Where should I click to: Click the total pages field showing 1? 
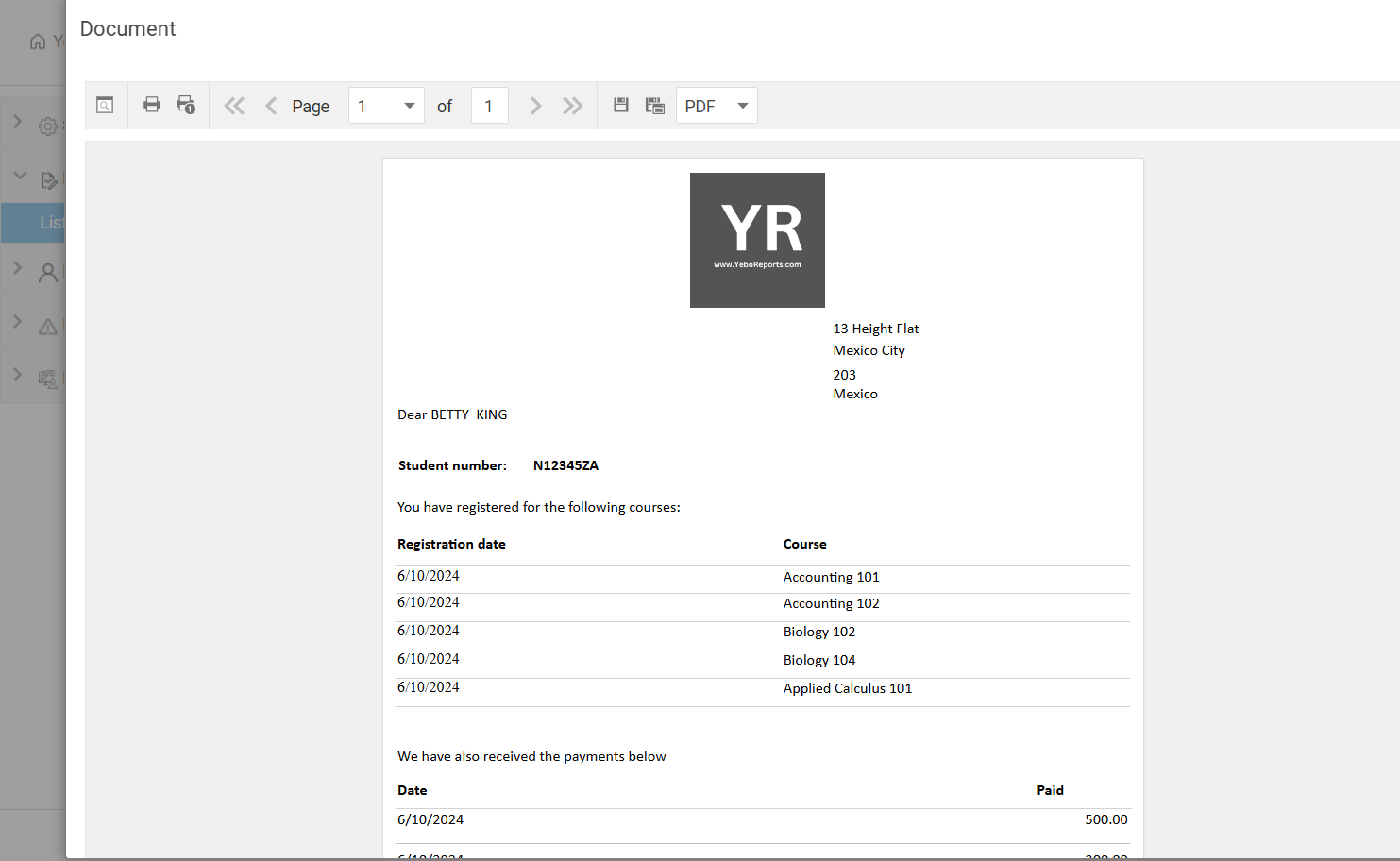(x=490, y=106)
